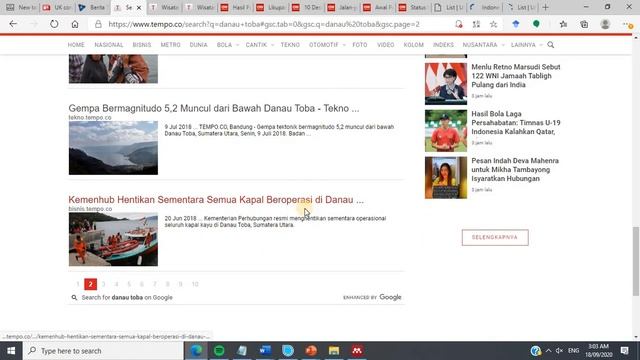Open Timnas U-19 player sidebar thumbnail

coord(446,131)
